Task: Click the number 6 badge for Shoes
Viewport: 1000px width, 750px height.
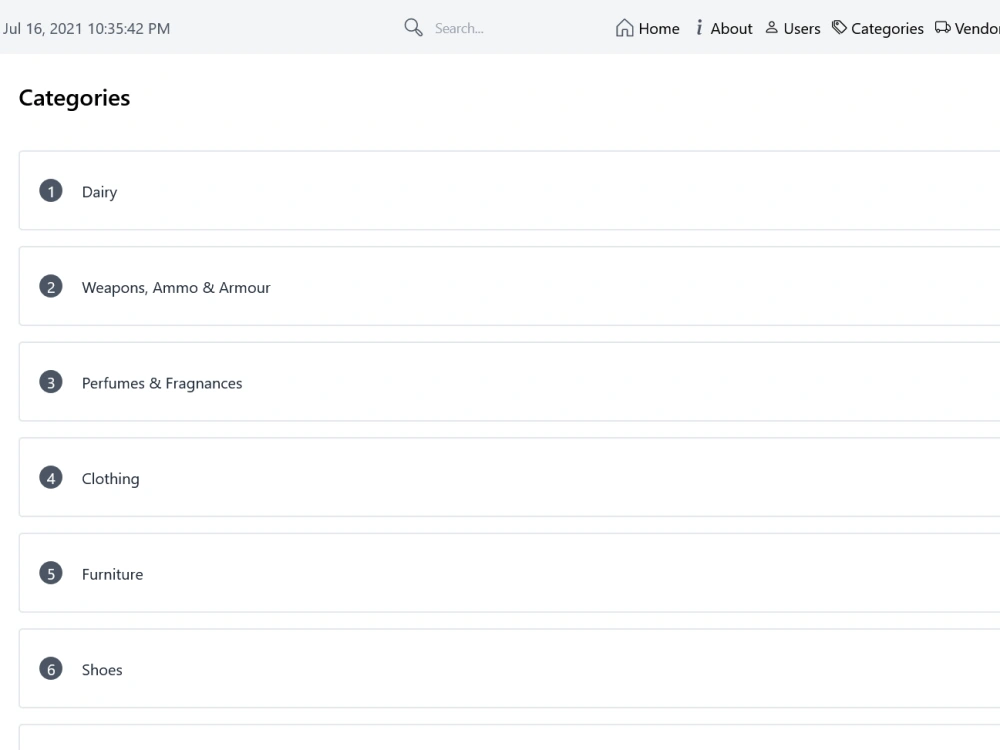Action: click(51, 669)
